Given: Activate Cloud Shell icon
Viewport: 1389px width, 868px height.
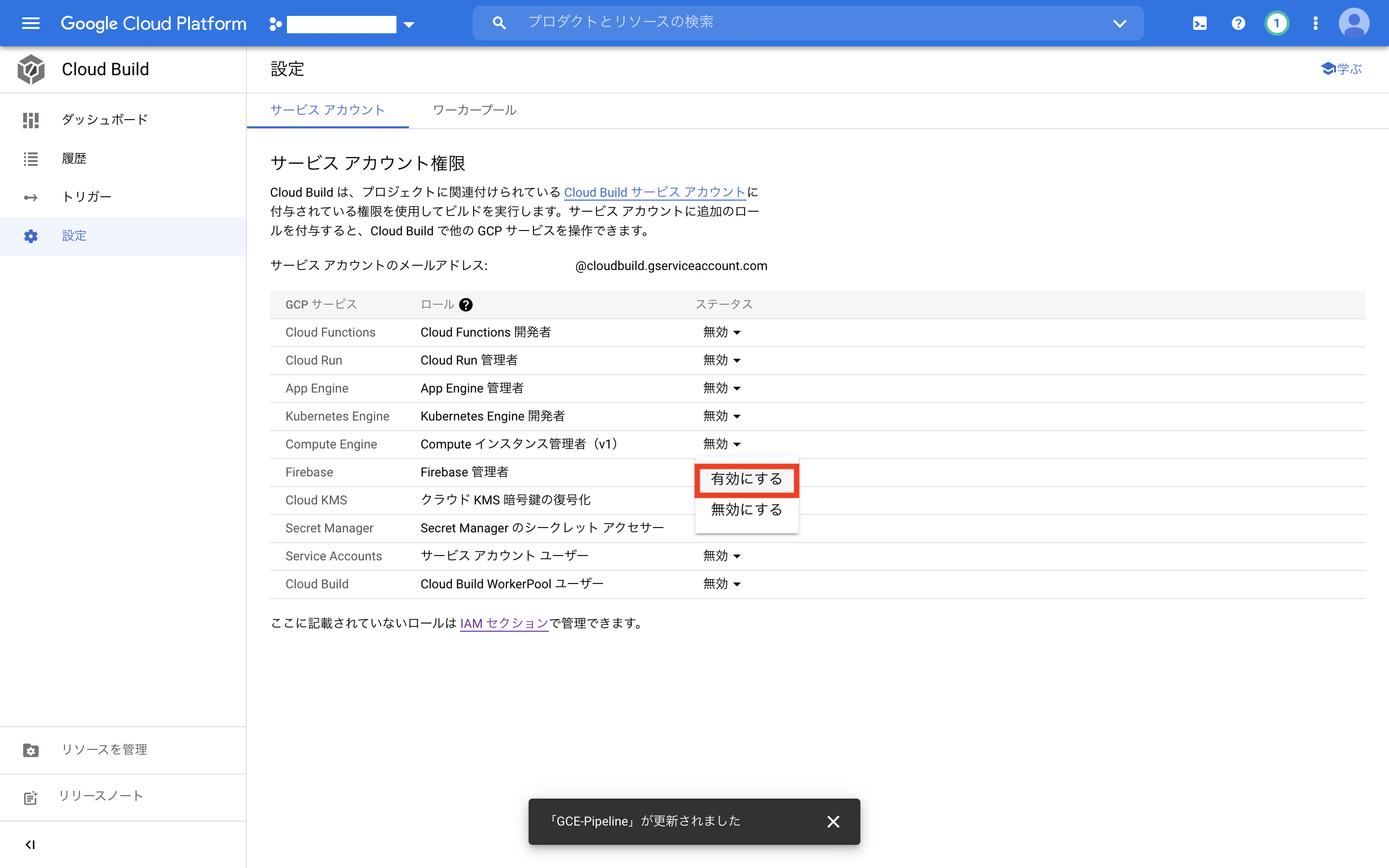Looking at the screenshot, I should point(1199,24).
